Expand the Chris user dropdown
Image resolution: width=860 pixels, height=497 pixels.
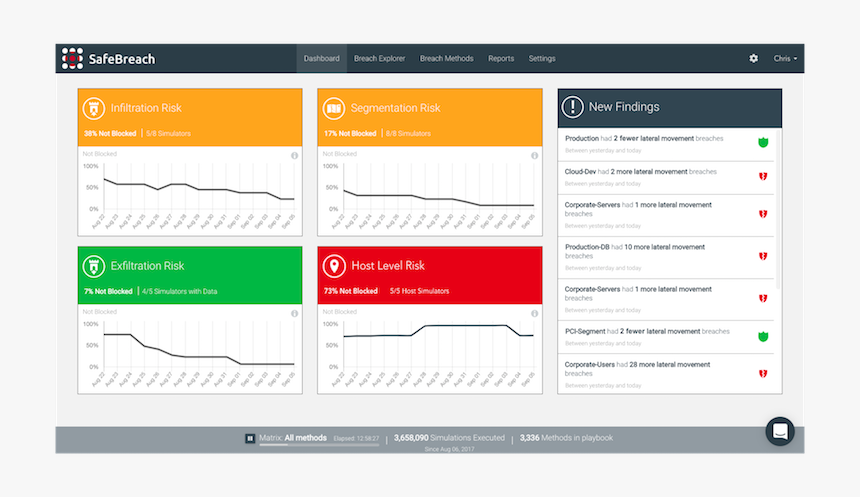(x=785, y=59)
